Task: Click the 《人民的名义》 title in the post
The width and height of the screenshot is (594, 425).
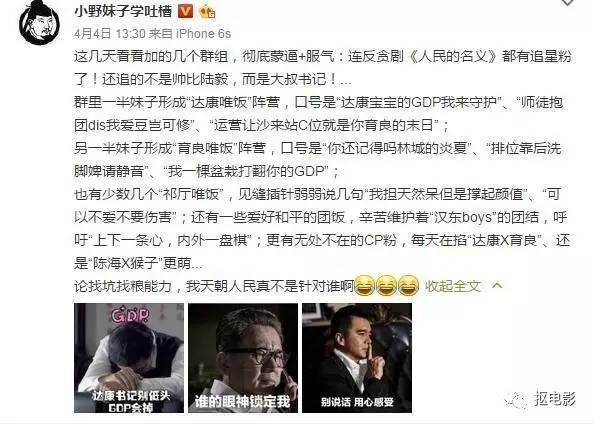Action: point(453,56)
